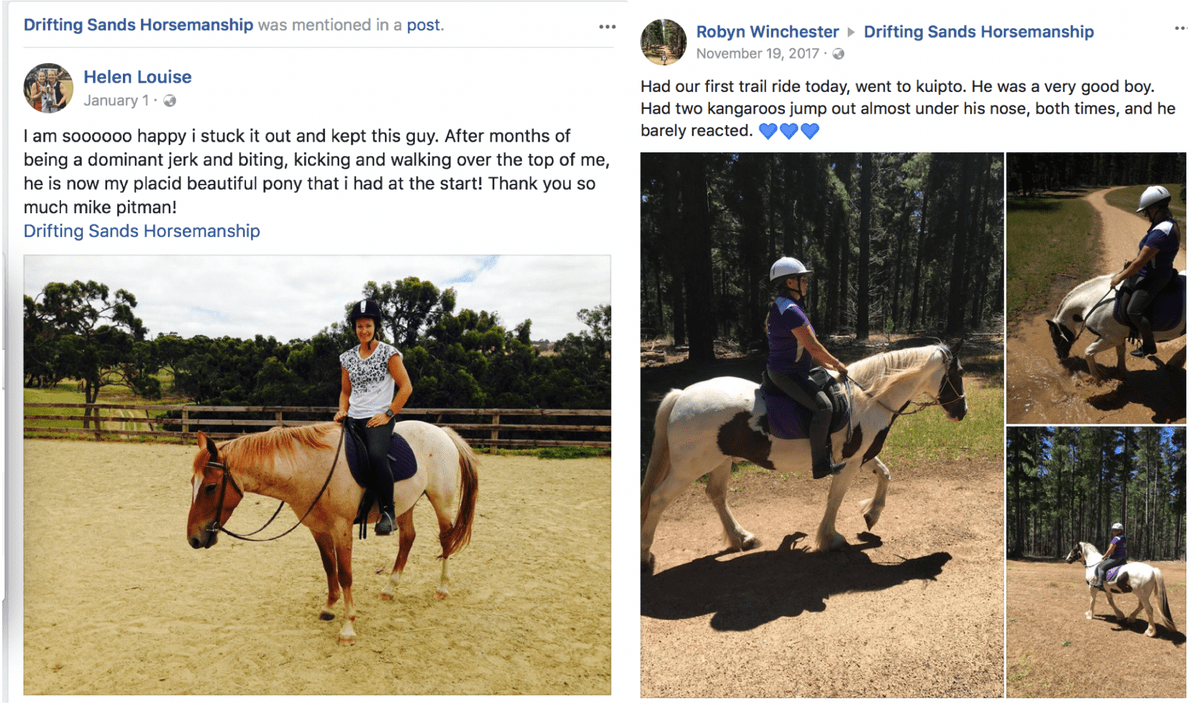Open Helen Louise's profile name link

tap(137, 77)
